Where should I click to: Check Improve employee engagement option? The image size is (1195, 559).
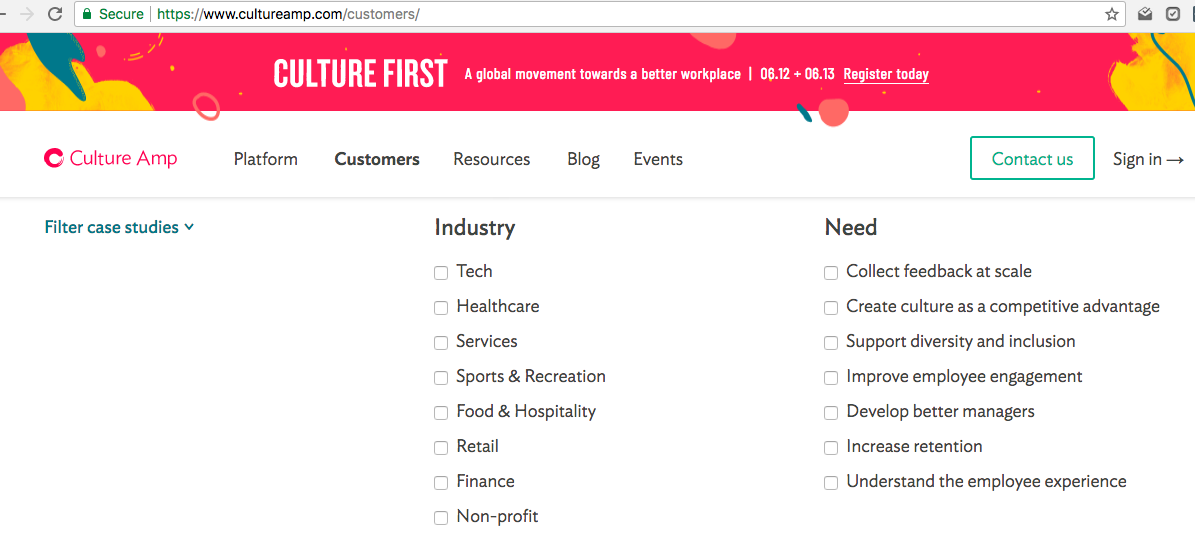pyautogui.click(x=831, y=378)
